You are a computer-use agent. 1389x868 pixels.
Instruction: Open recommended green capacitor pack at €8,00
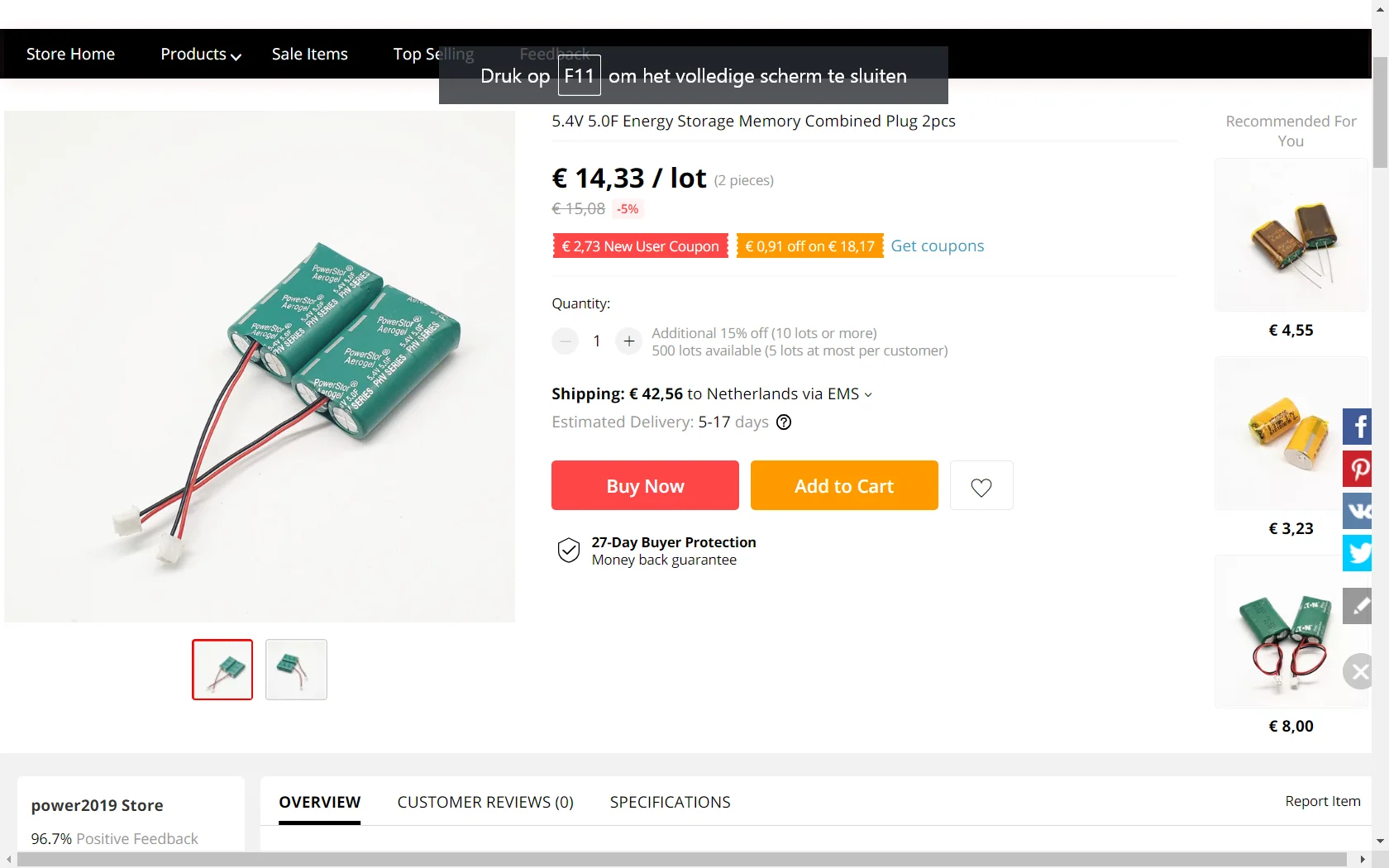tap(1291, 632)
